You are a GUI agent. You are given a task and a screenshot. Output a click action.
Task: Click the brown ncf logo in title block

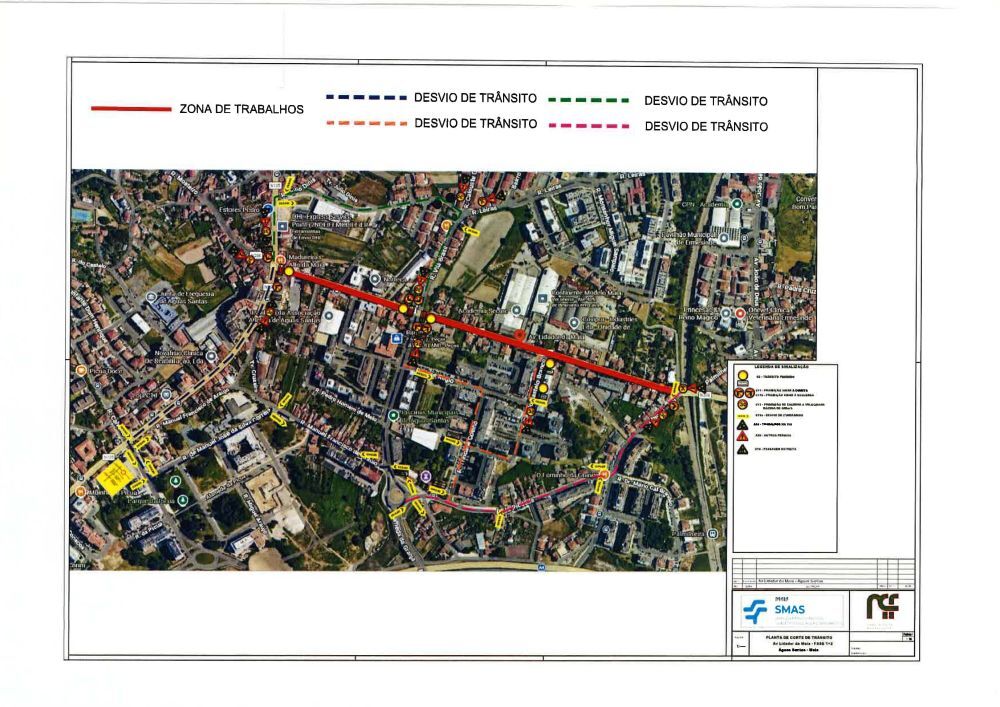click(x=883, y=607)
